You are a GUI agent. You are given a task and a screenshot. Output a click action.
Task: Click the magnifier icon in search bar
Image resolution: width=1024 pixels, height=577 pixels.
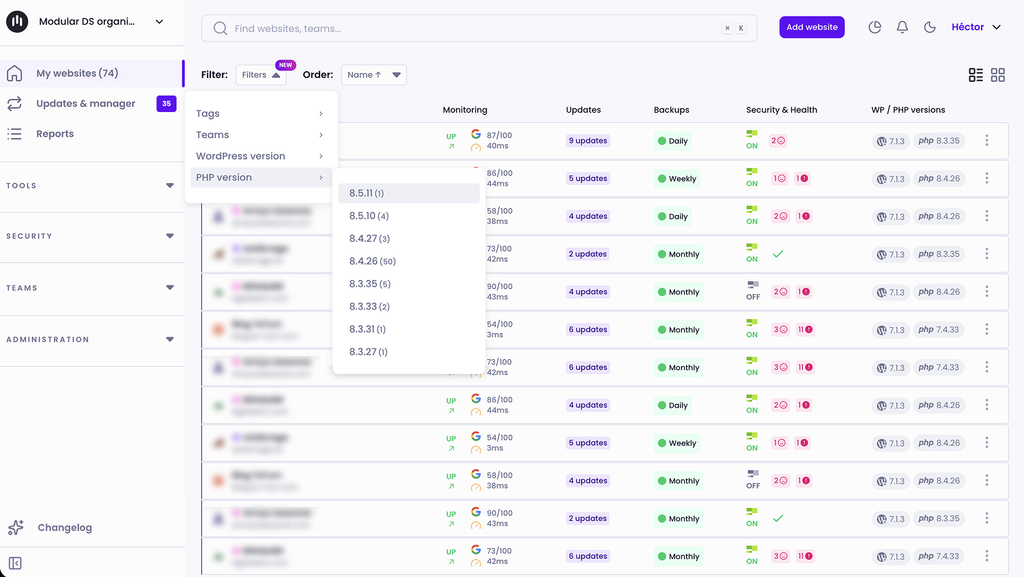click(220, 28)
